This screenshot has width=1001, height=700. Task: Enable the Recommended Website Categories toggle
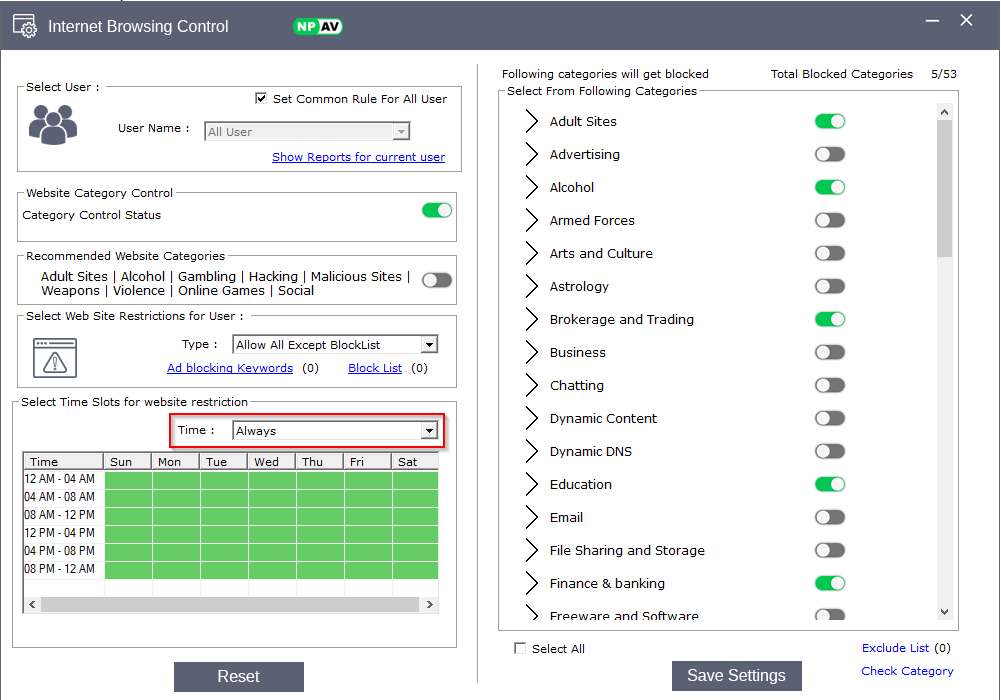pyautogui.click(x=437, y=280)
